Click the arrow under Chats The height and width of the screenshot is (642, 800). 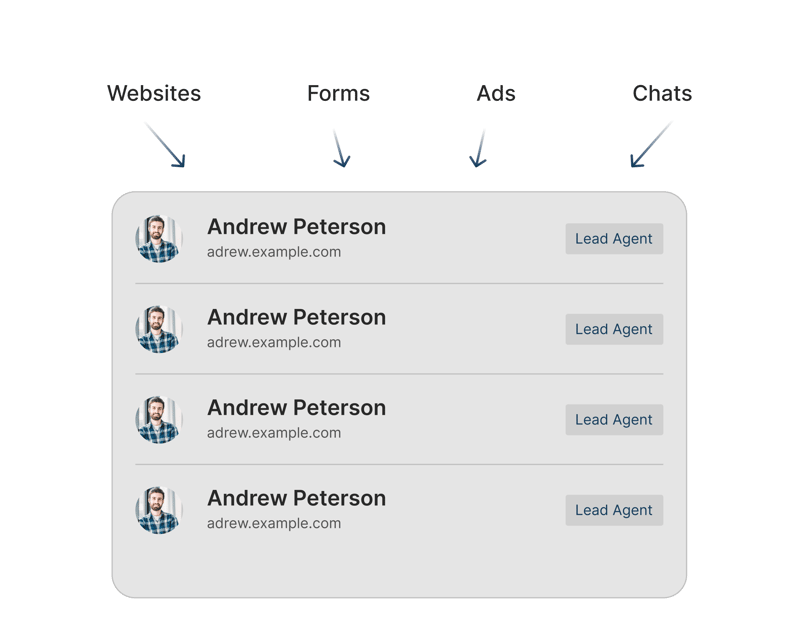(650, 145)
